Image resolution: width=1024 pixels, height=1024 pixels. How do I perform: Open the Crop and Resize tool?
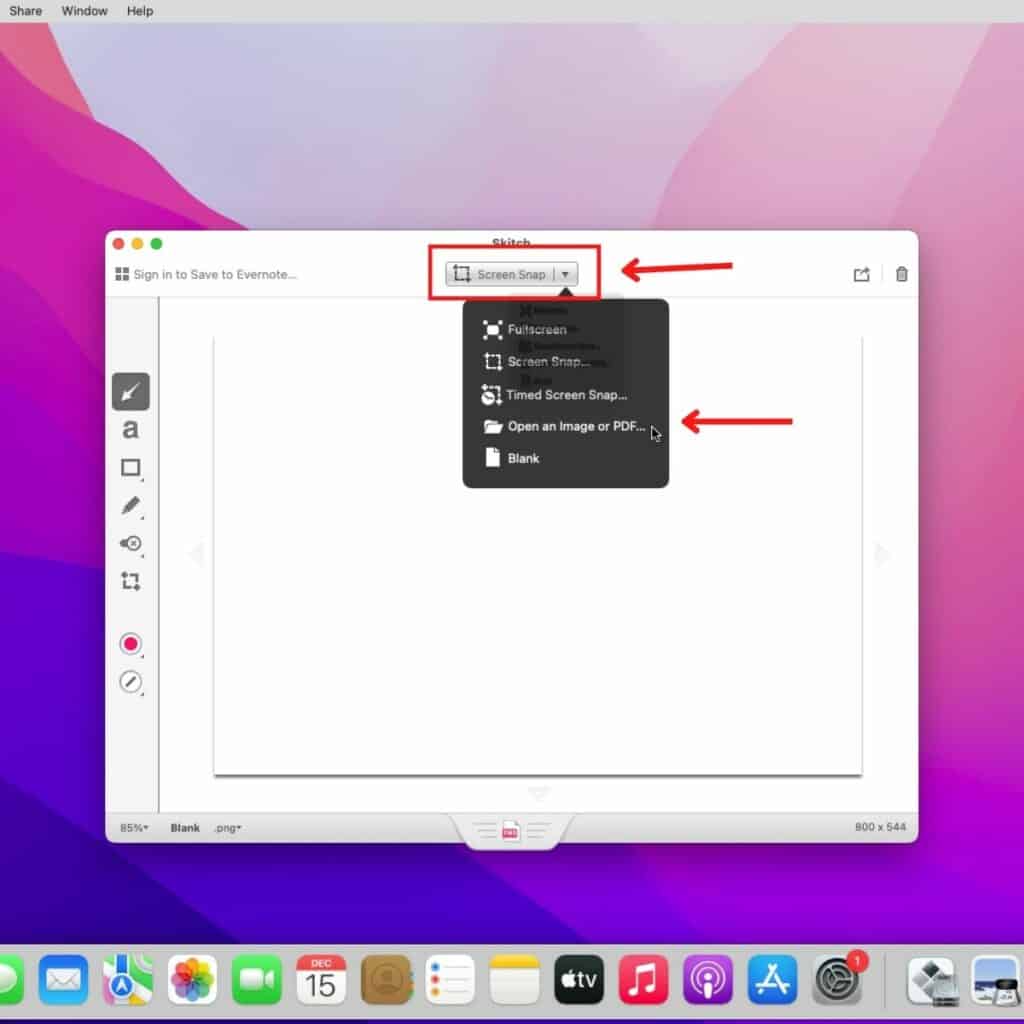131,581
